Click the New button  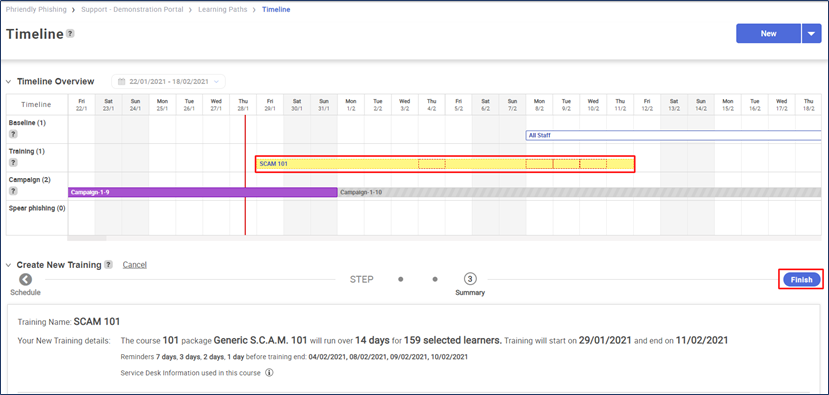[769, 33]
